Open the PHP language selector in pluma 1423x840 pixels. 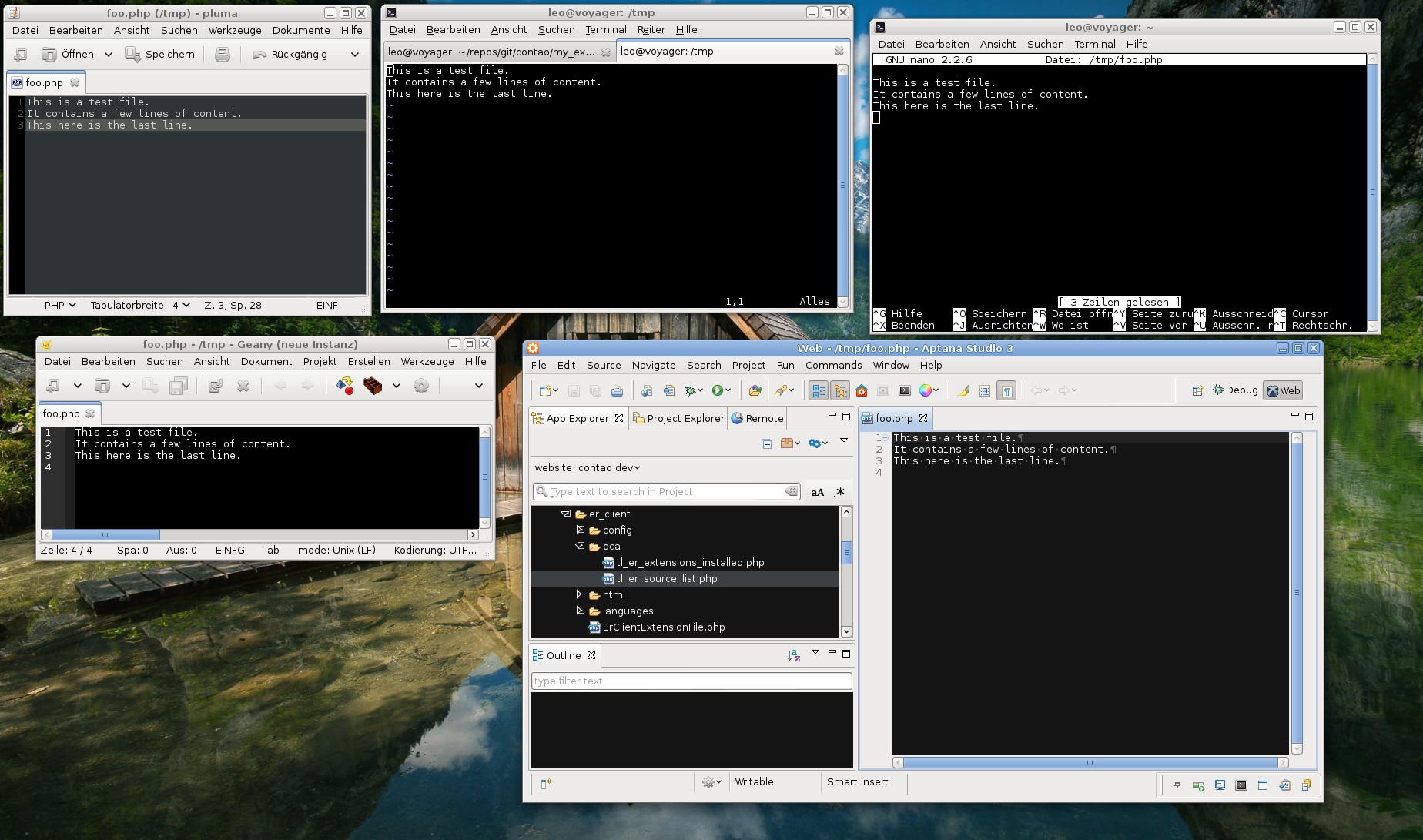pos(60,305)
